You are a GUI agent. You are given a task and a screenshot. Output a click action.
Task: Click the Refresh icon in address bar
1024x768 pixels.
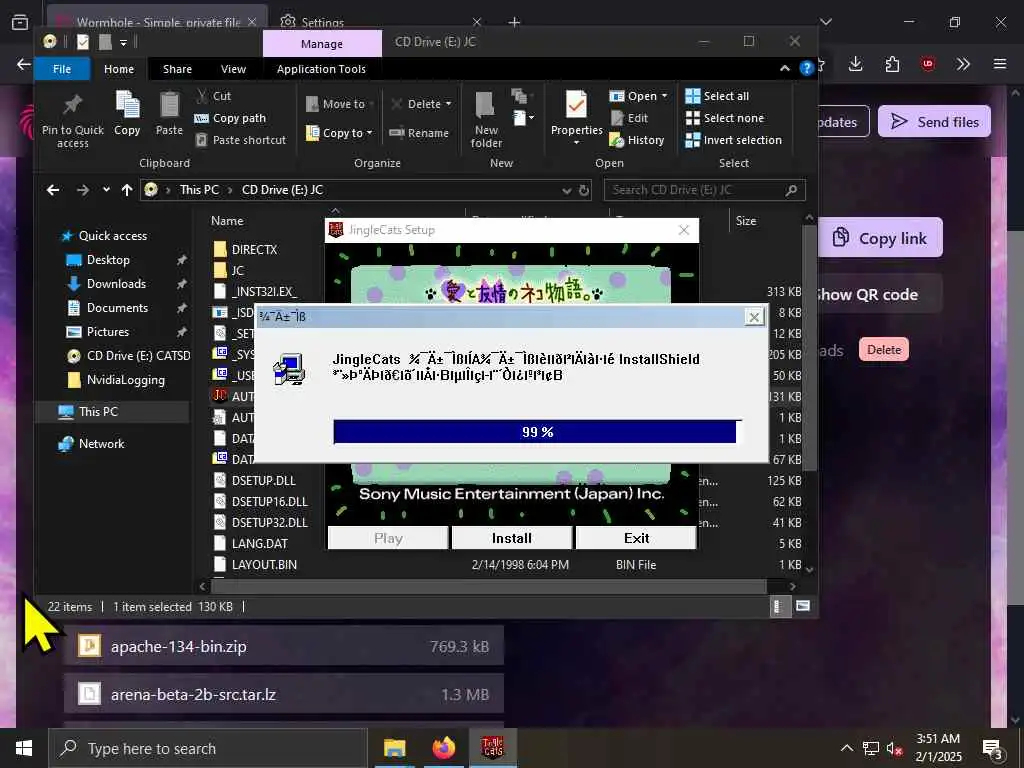click(x=584, y=190)
